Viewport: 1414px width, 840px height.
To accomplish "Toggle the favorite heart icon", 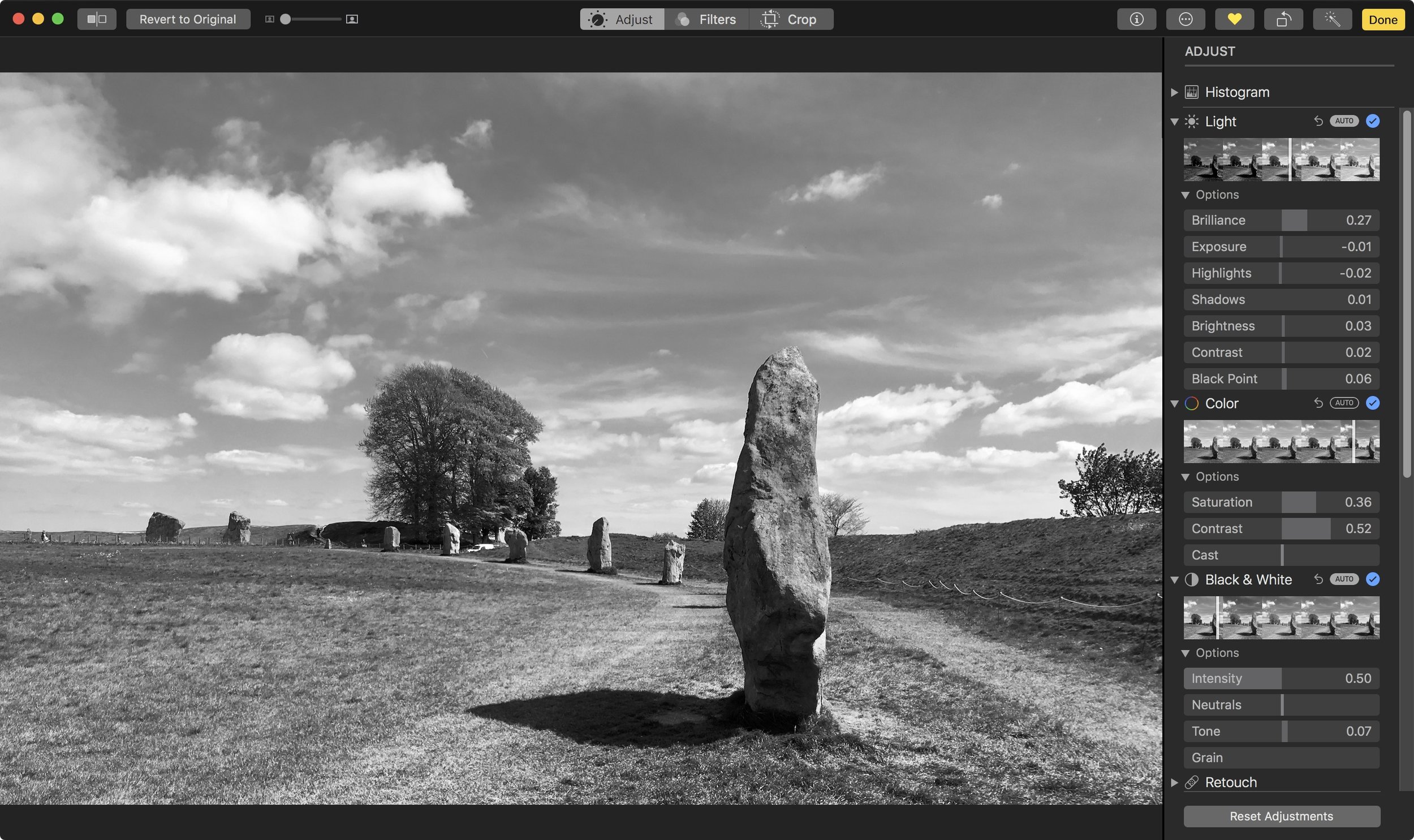I will (1234, 19).
